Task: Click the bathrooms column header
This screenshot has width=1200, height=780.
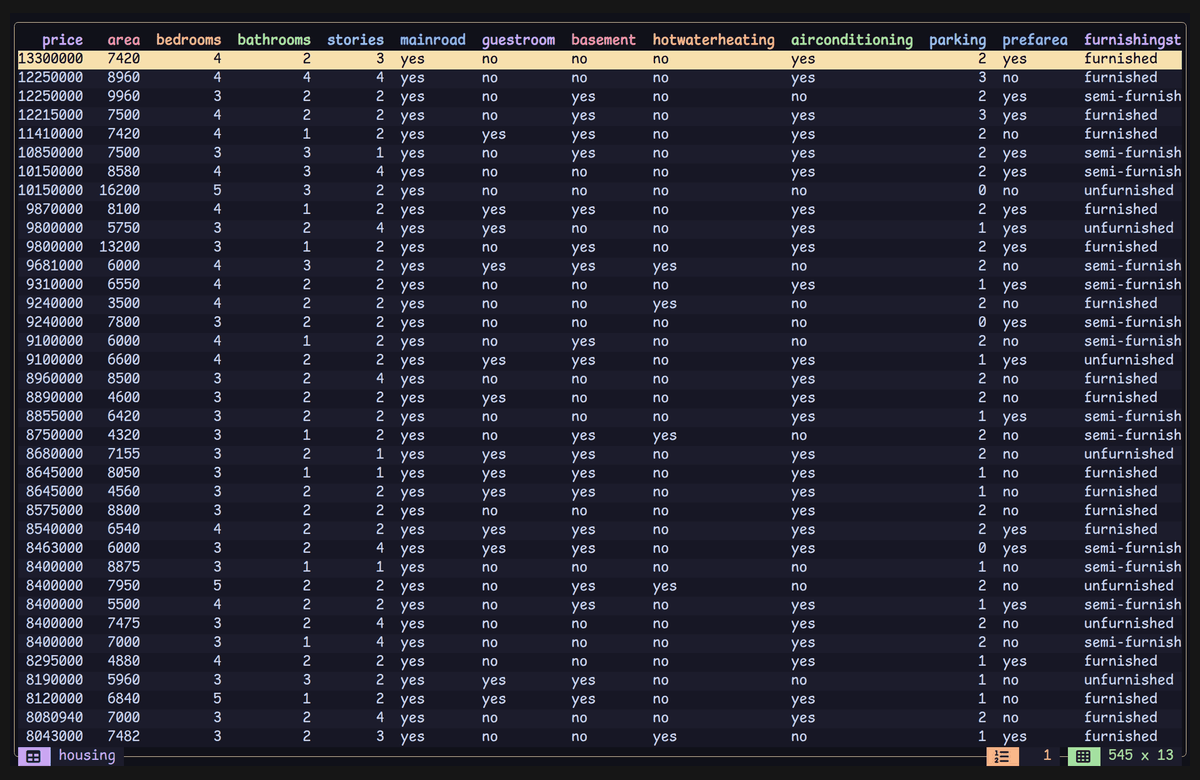Action: [274, 40]
